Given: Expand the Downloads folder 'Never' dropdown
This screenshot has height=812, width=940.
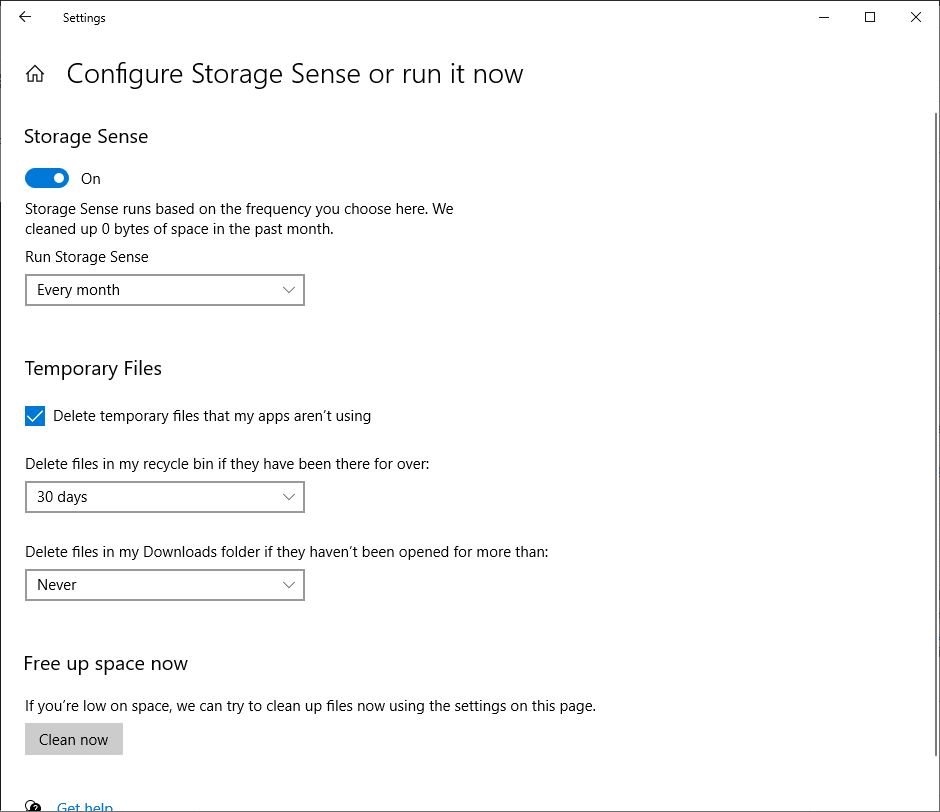Looking at the screenshot, I should [x=164, y=585].
